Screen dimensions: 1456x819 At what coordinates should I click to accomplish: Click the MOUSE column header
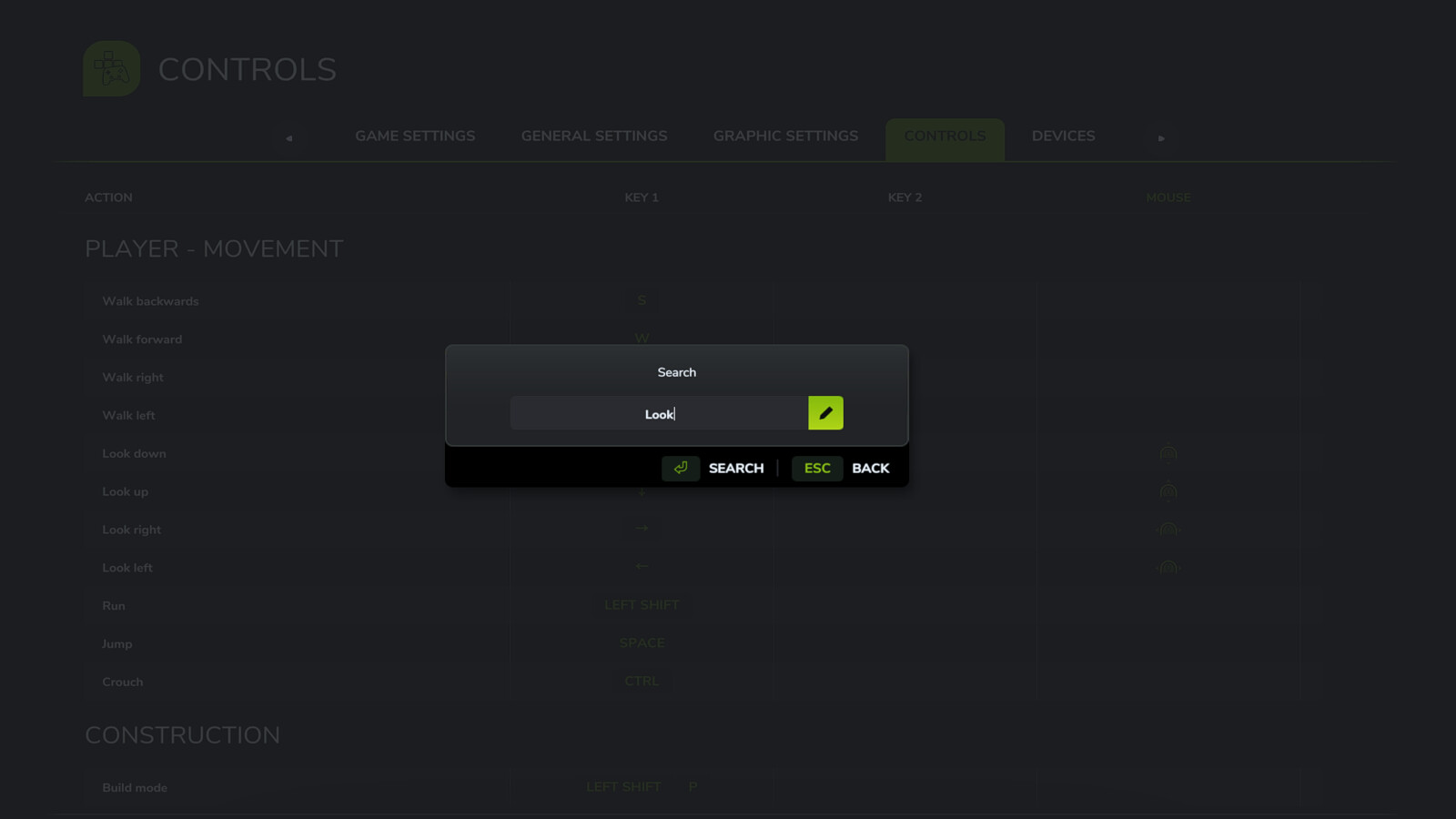(x=1168, y=197)
